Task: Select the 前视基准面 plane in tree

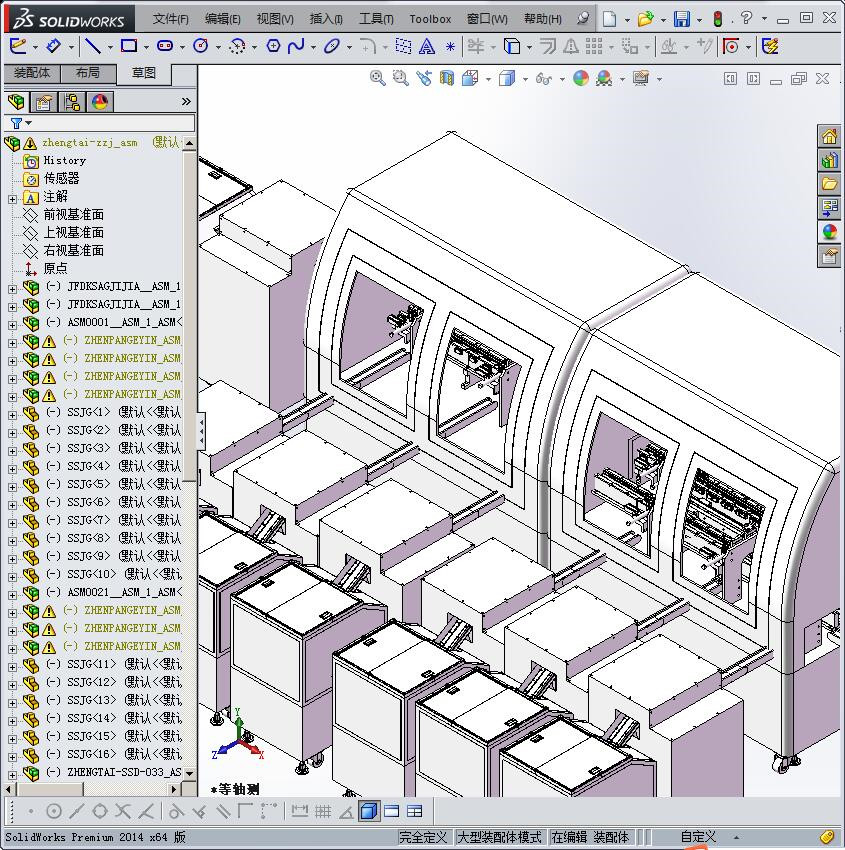Action: 73,215
